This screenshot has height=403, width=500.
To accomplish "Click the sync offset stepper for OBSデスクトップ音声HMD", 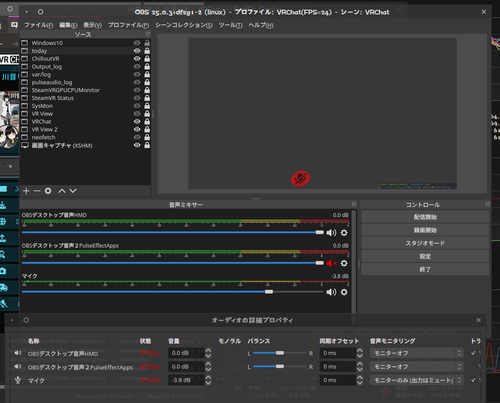I will coord(360,353).
